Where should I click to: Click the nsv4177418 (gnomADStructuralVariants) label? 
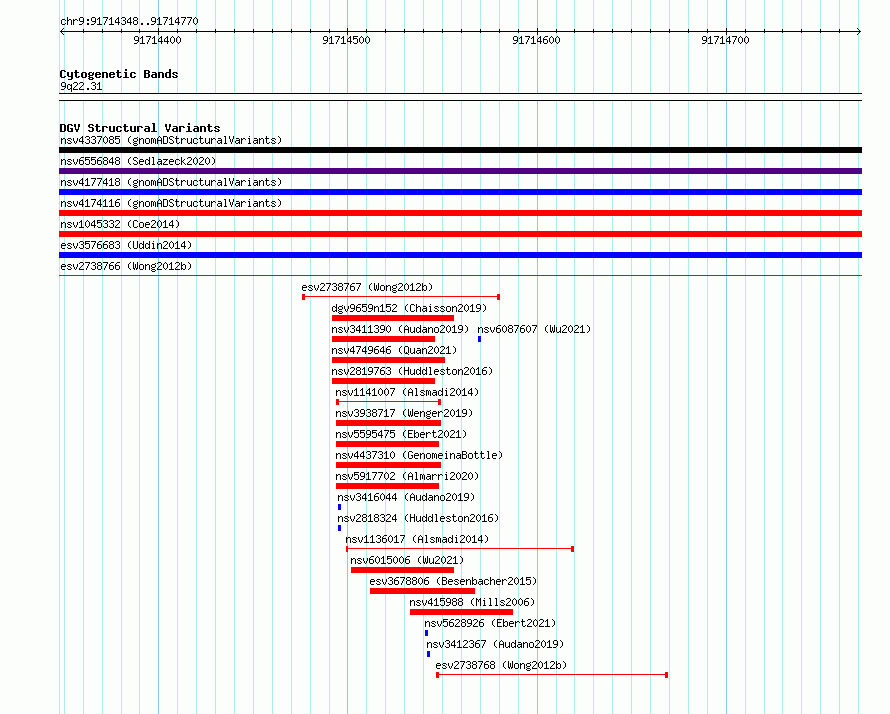point(171,182)
